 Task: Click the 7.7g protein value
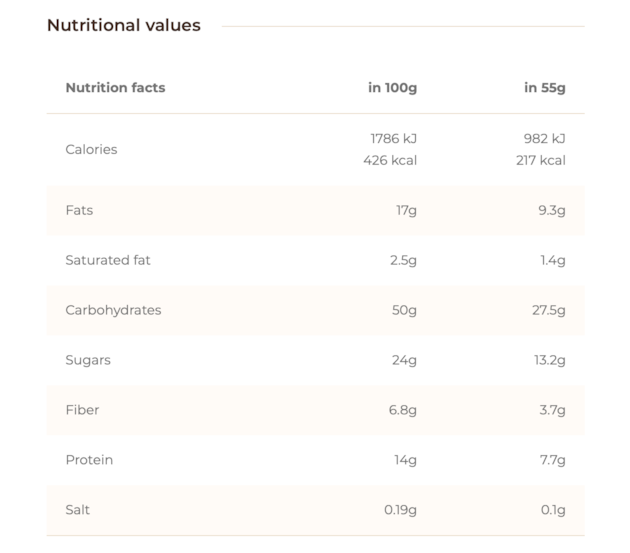coord(552,460)
